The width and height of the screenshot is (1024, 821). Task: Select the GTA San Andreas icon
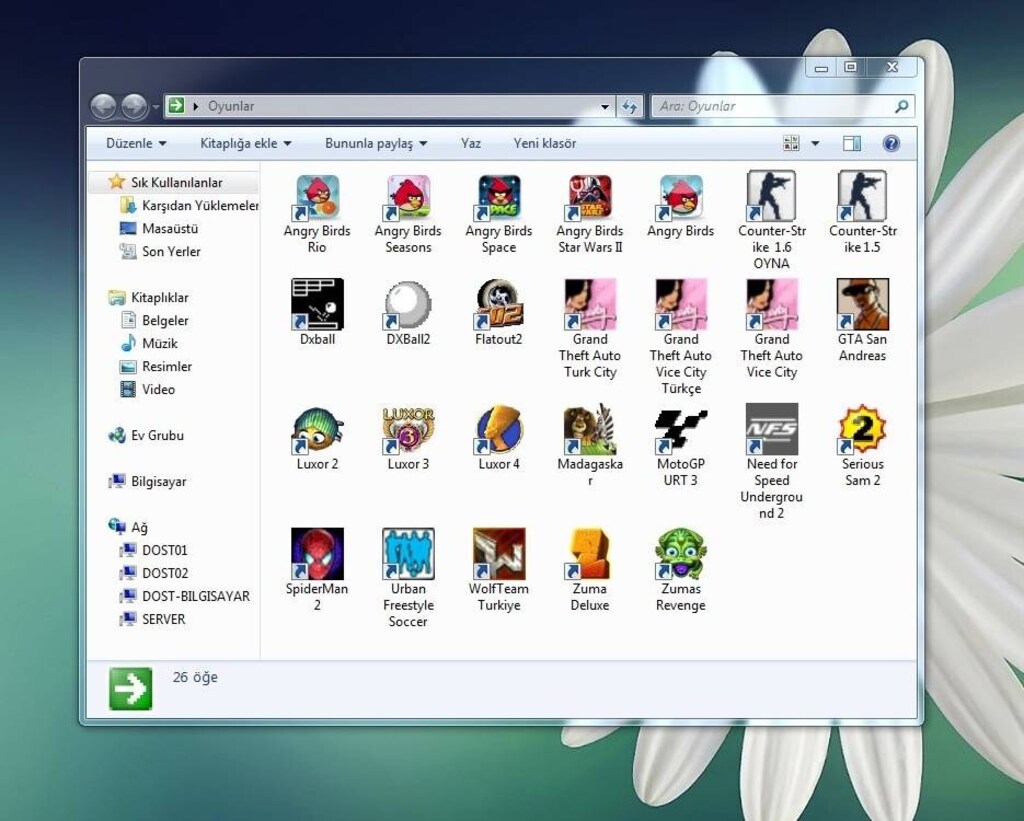tap(862, 321)
